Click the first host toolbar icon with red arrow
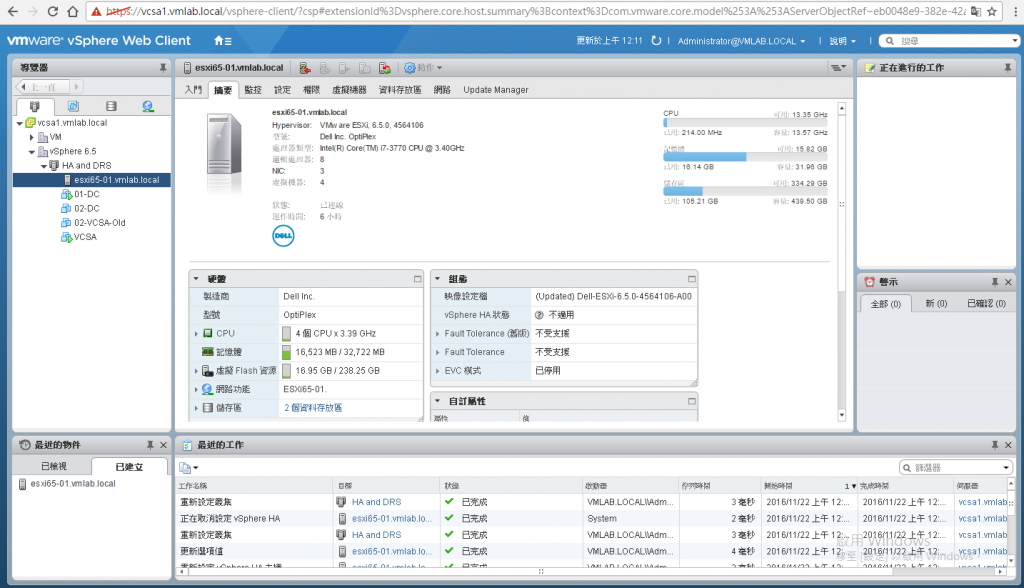This screenshot has height=588, width=1024. coord(305,68)
